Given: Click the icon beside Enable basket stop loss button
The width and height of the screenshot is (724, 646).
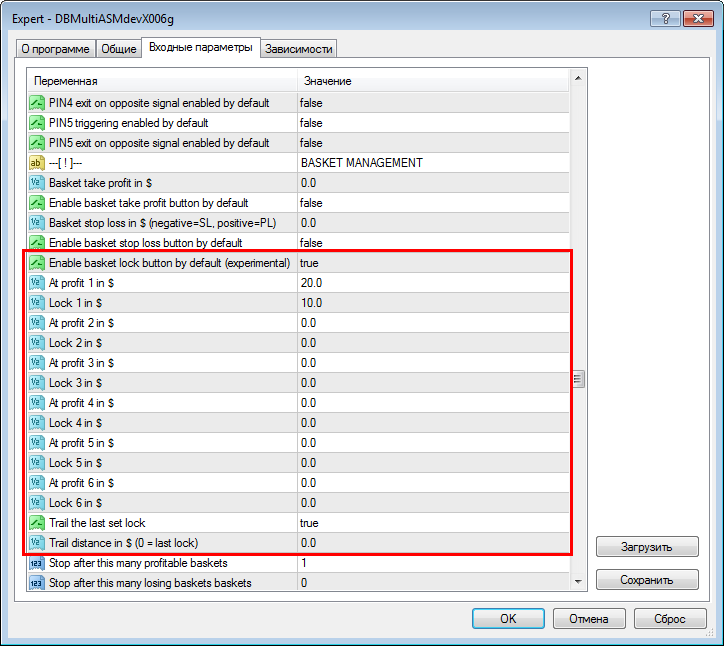Looking at the screenshot, I should coord(37,243).
